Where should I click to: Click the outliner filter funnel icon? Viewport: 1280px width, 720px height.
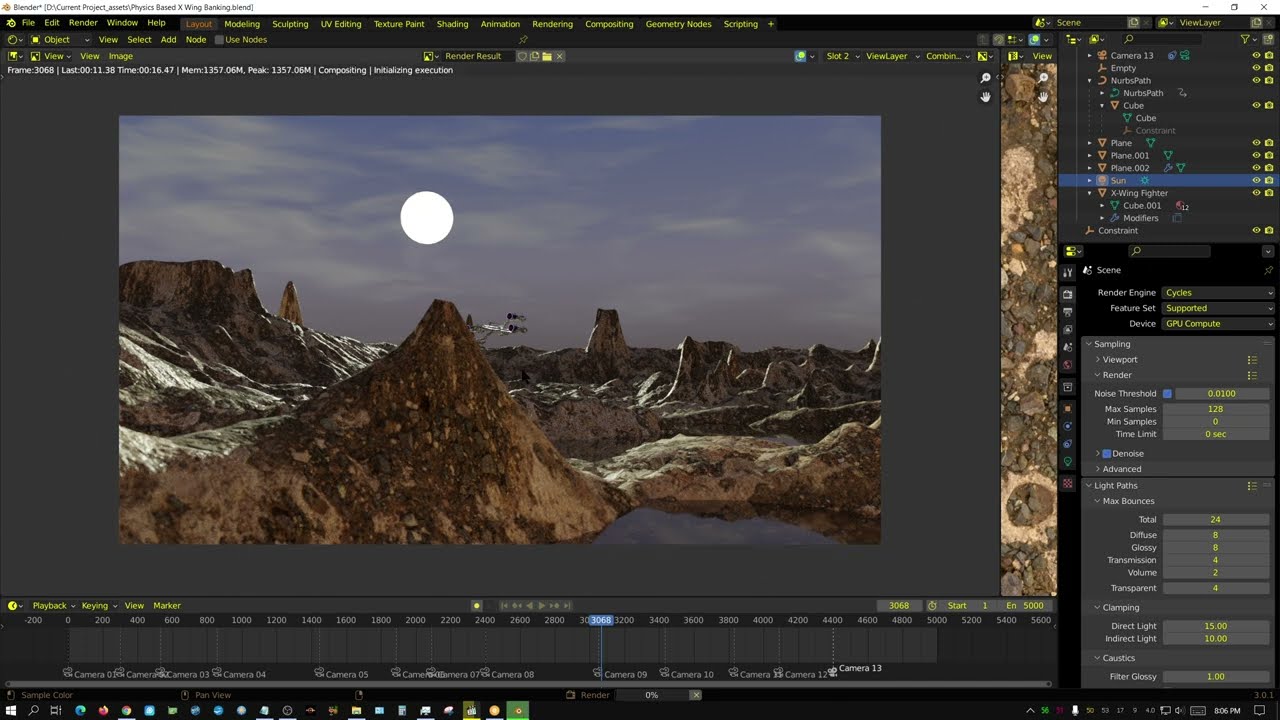pyautogui.click(x=1246, y=39)
